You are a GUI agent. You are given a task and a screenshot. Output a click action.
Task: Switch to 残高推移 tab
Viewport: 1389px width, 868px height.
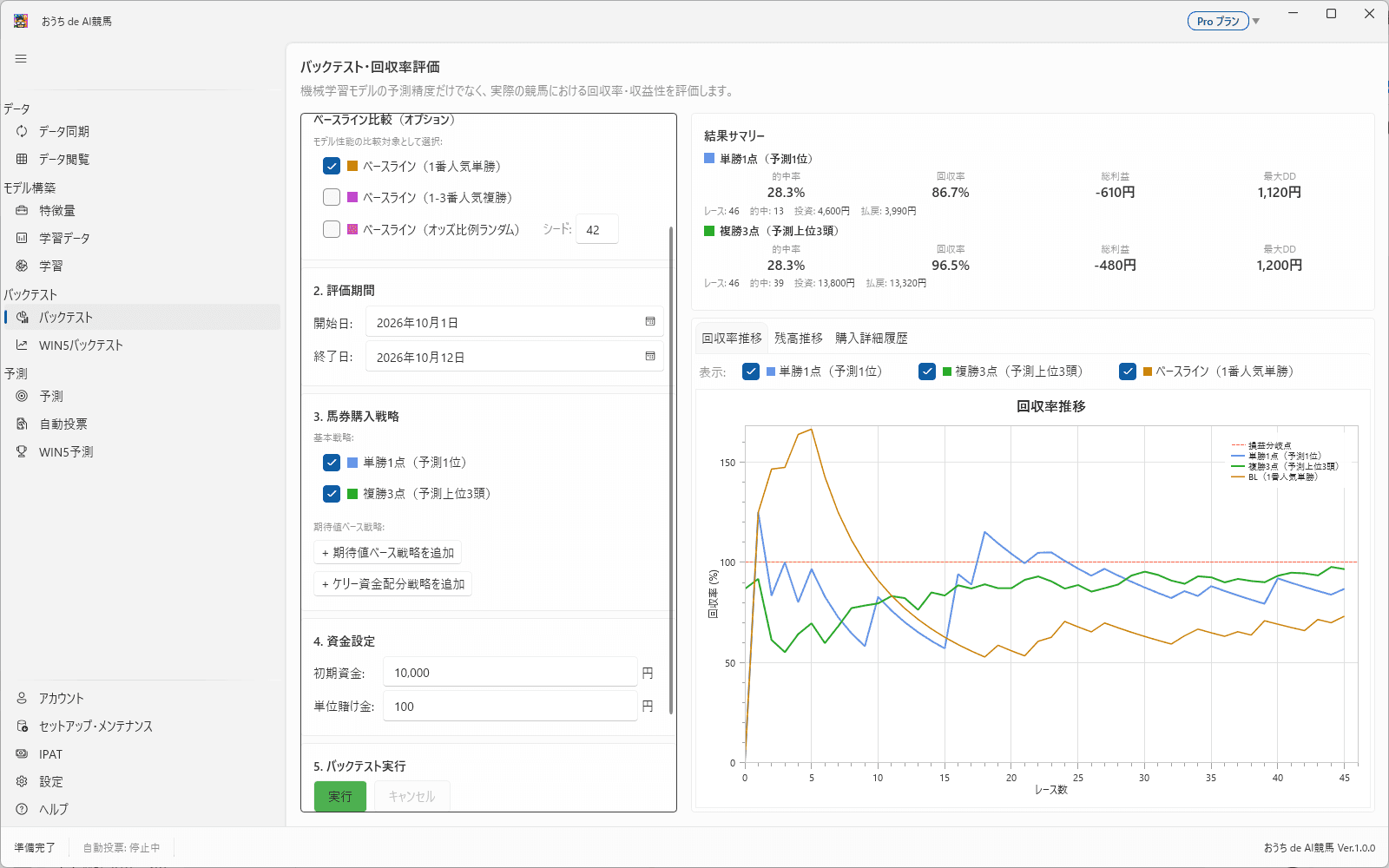tap(799, 339)
